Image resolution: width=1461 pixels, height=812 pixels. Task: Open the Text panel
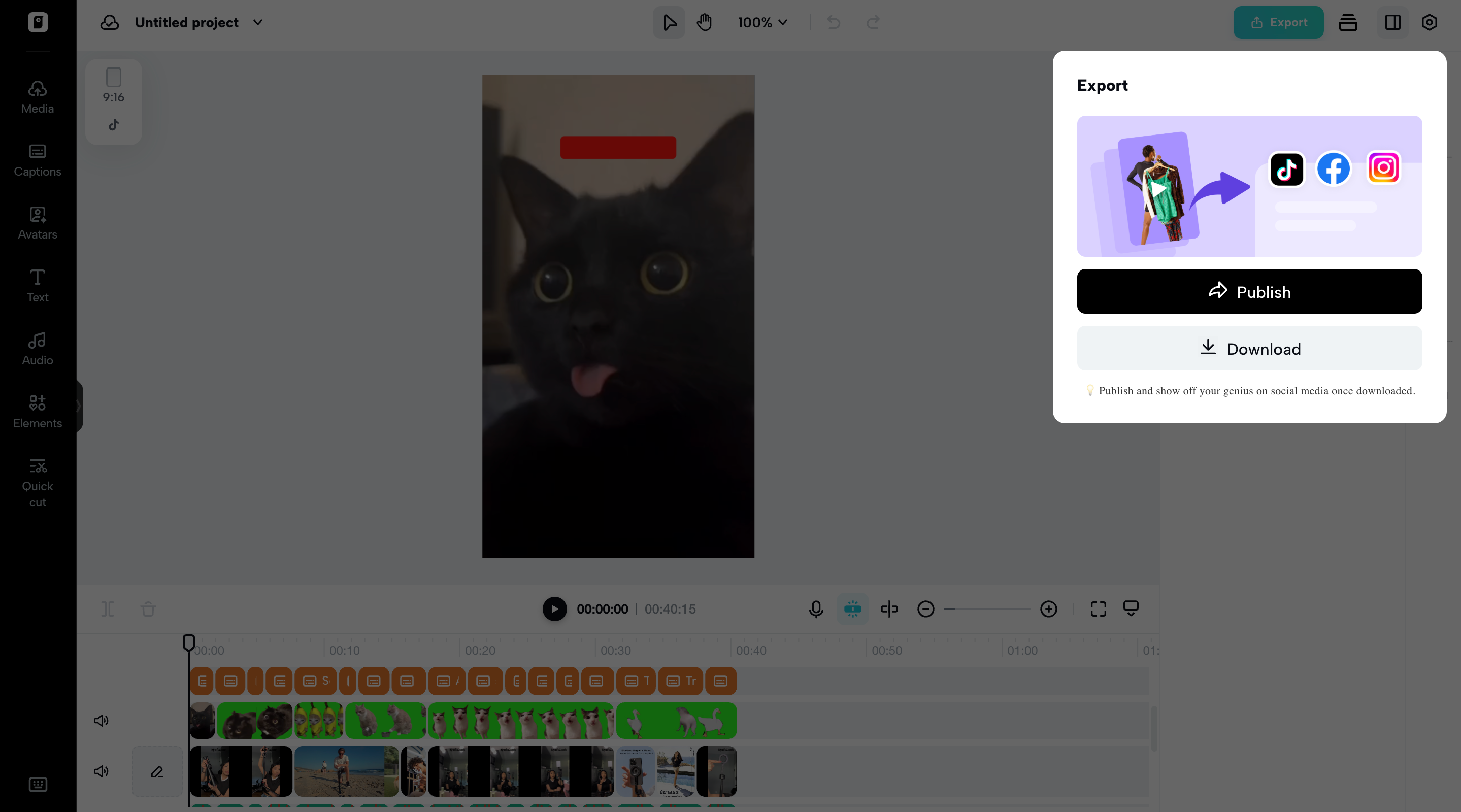point(37,285)
